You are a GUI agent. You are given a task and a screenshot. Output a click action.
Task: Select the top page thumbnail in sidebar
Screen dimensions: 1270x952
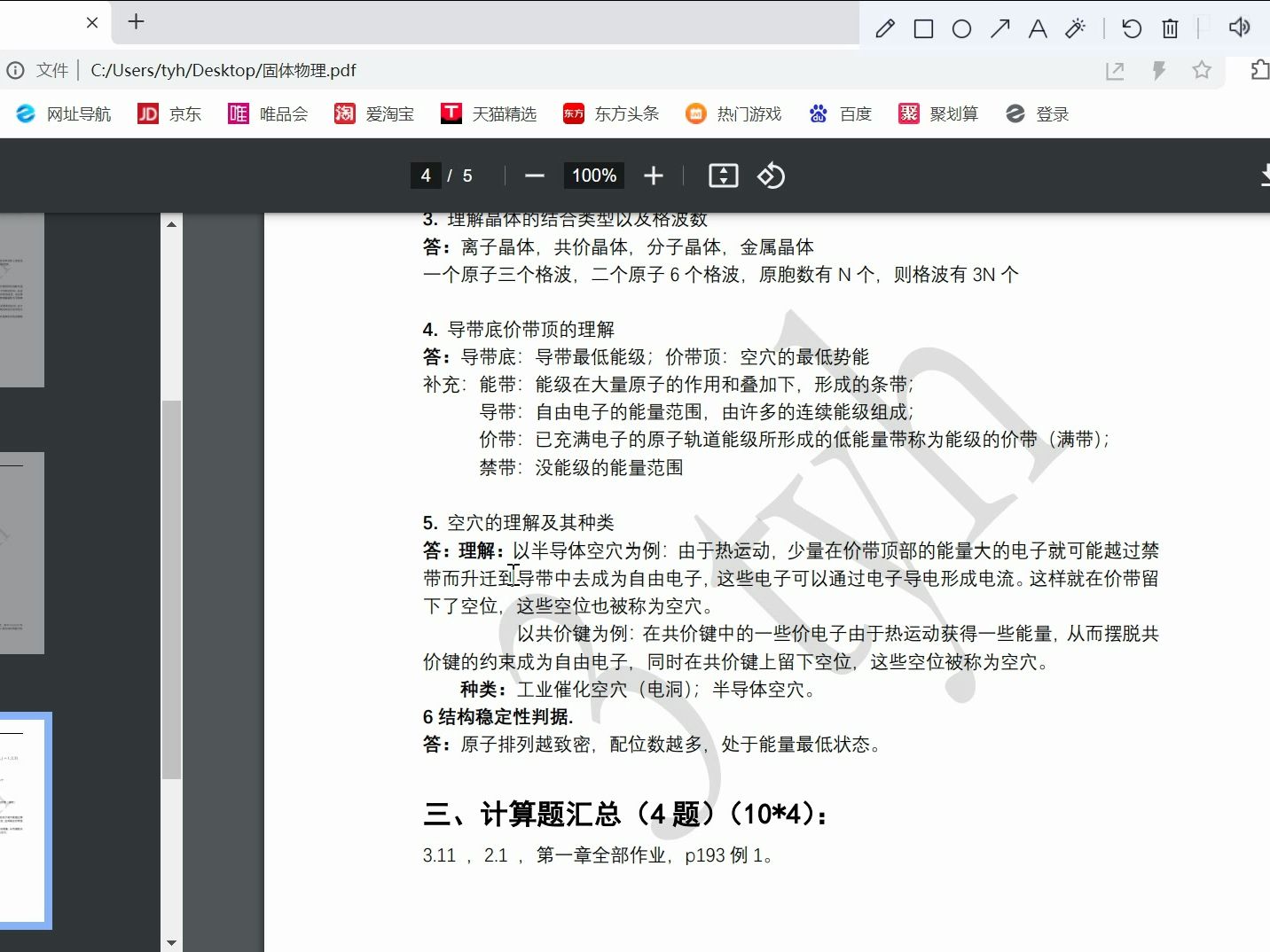click(22, 300)
